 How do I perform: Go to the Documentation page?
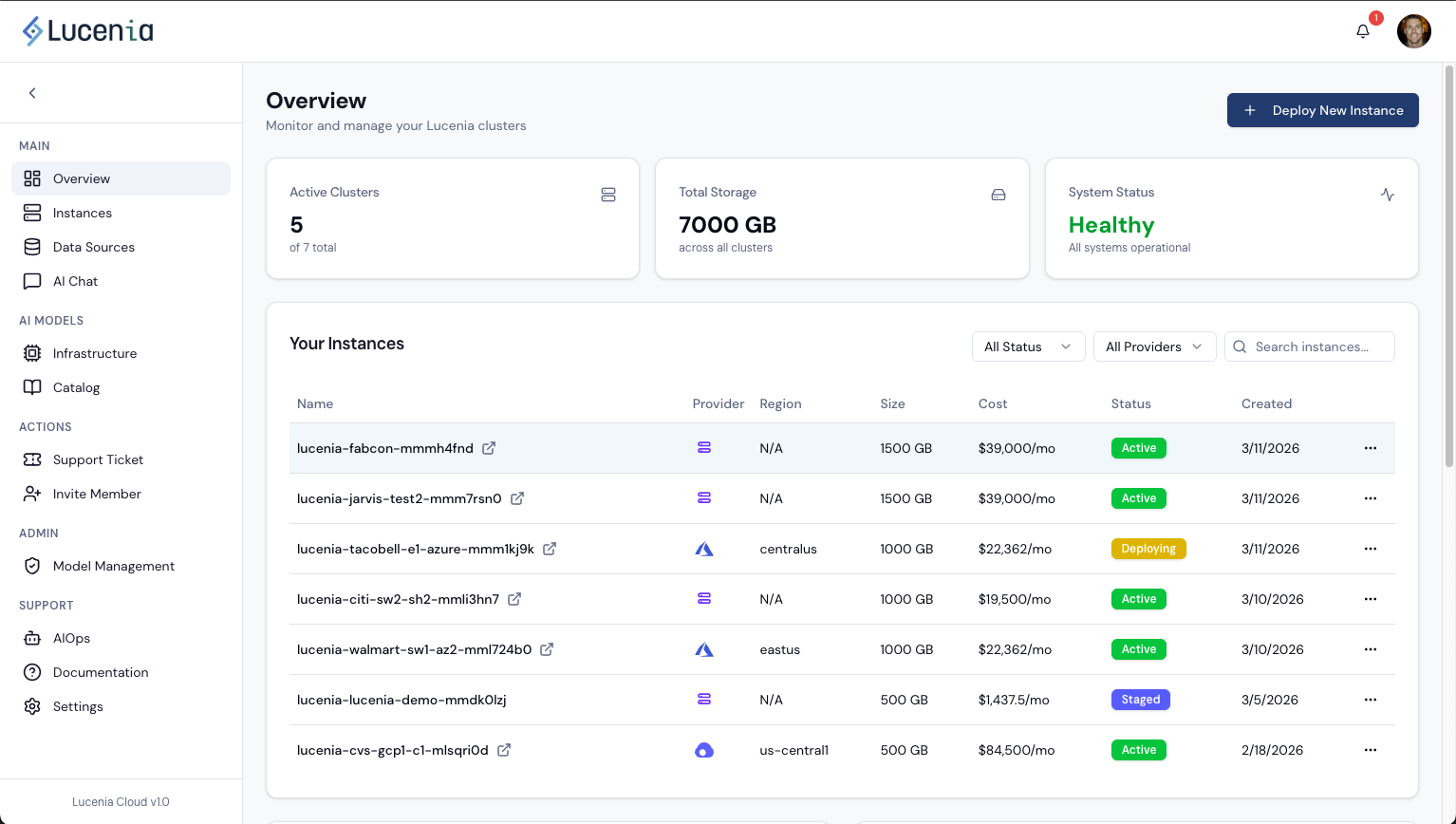pyautogui.click(x=100, y=672)
